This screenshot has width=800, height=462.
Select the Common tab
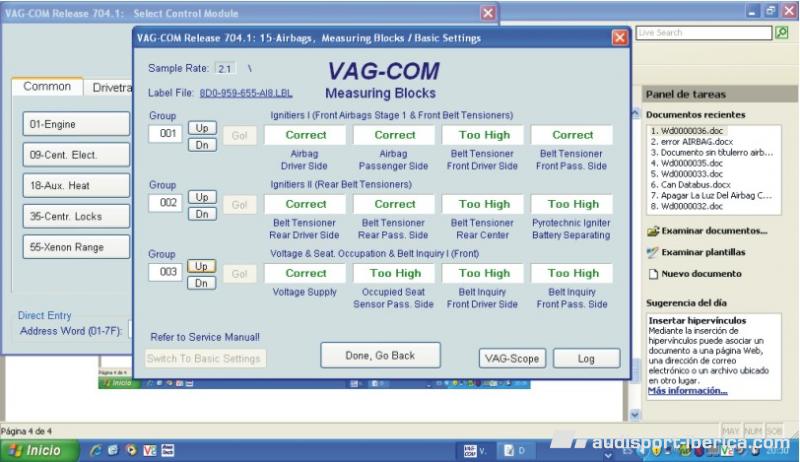47,87
